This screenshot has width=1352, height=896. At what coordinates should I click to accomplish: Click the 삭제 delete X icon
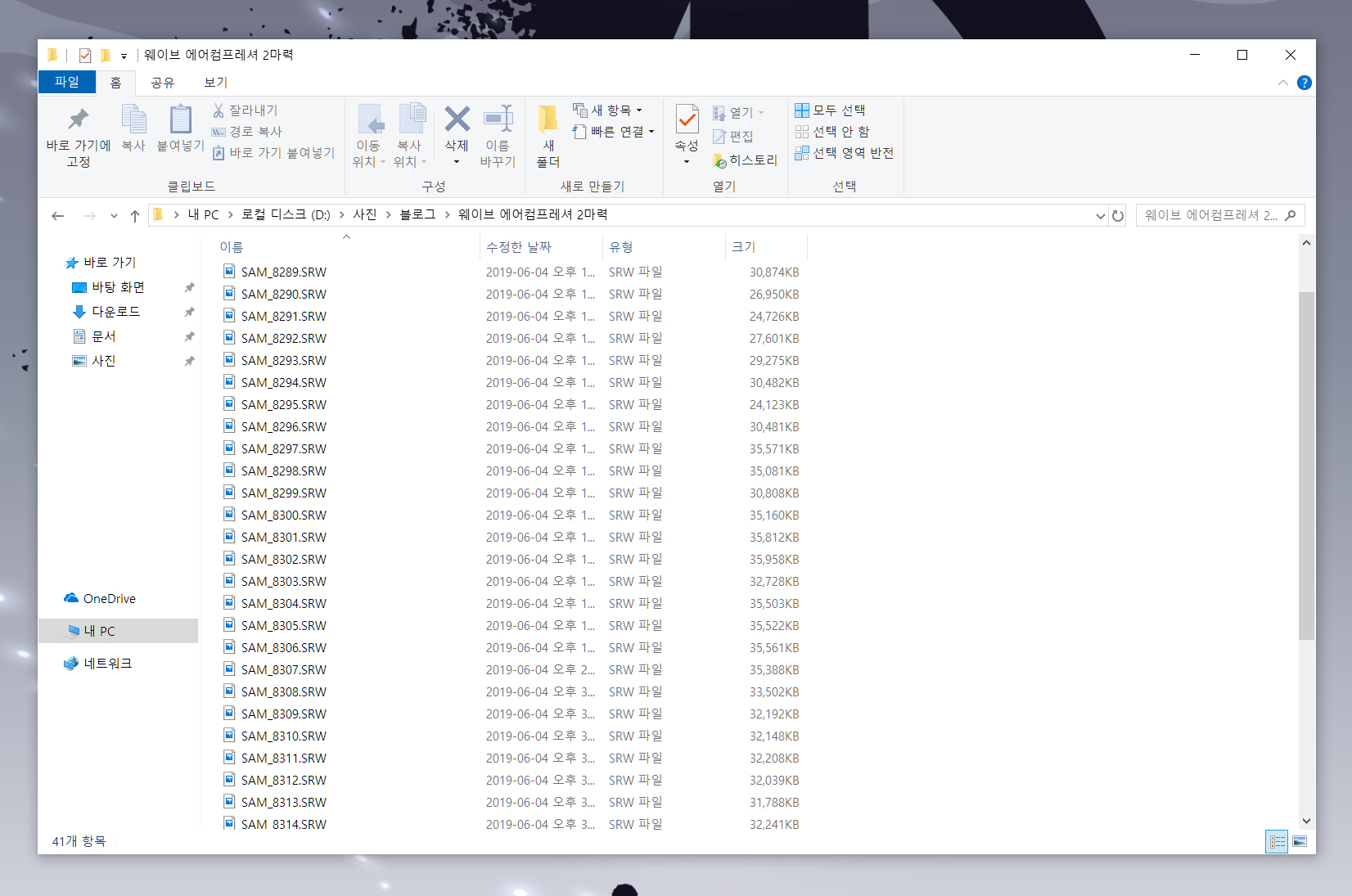click(457, 119)
